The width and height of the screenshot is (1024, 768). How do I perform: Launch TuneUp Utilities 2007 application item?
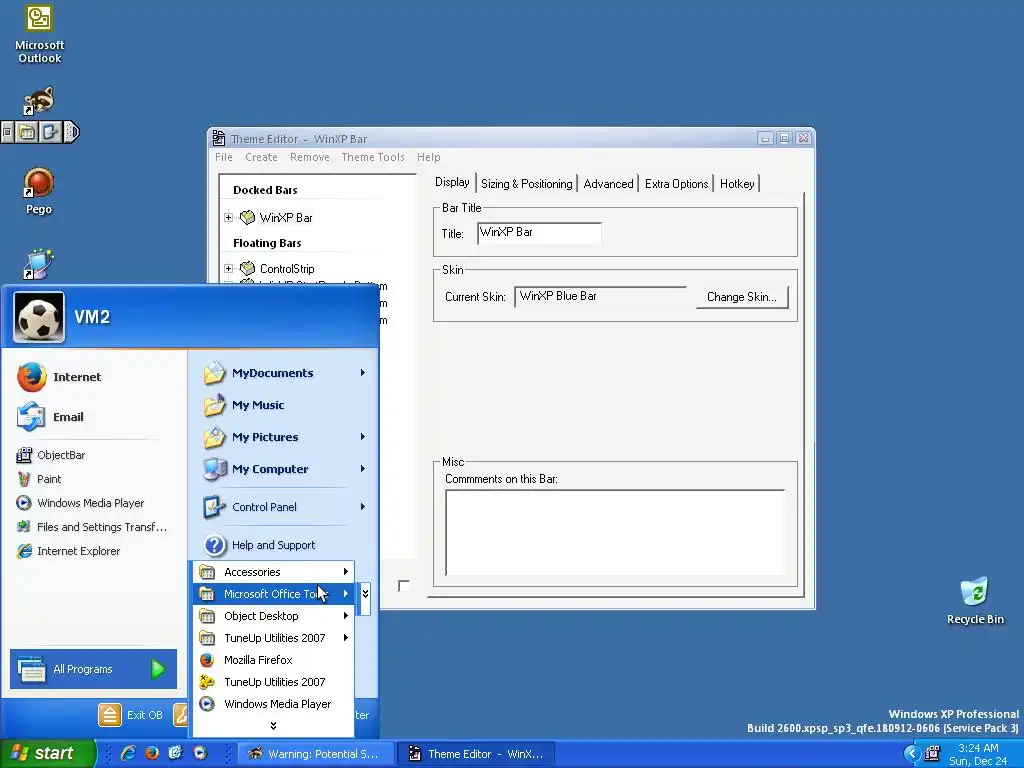[274, 682]
